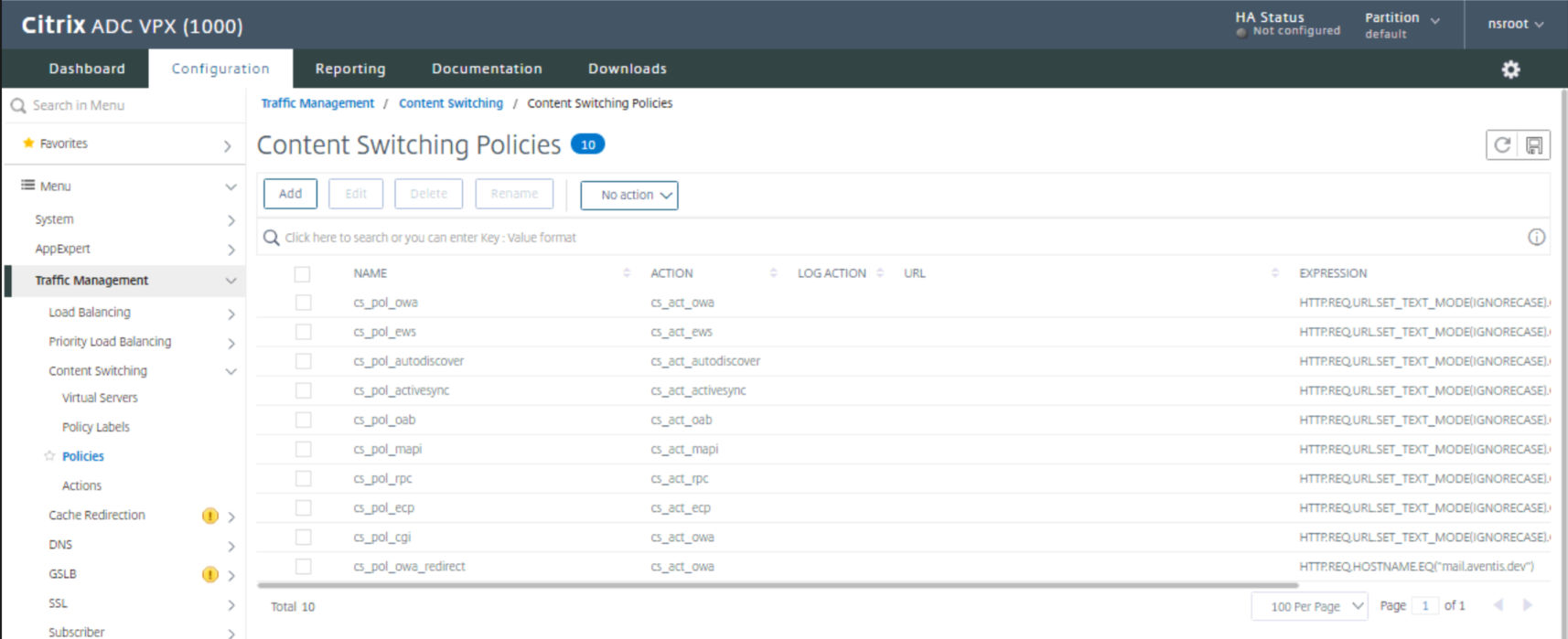This screenshot has width=1568, height=639.
Task: Open the Partition default dropdown
Action: (1402, 25)
